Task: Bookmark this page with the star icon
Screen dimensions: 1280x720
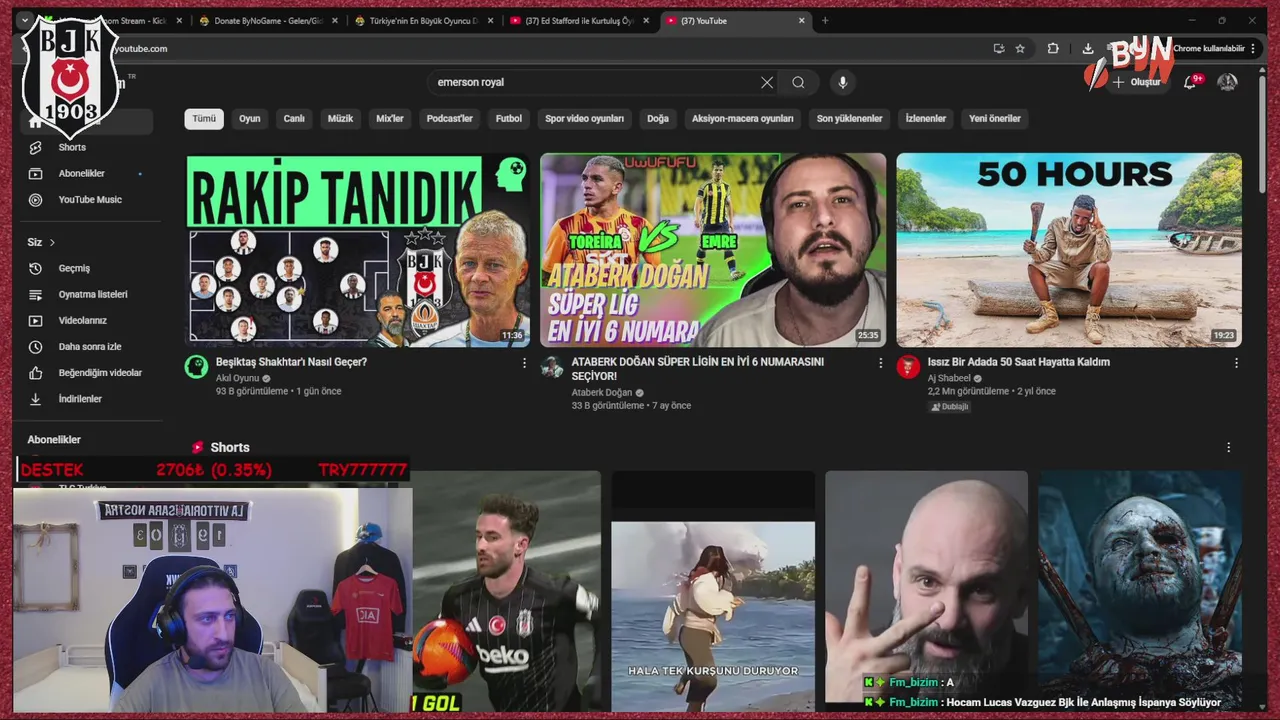Action: coord(1020,48)
